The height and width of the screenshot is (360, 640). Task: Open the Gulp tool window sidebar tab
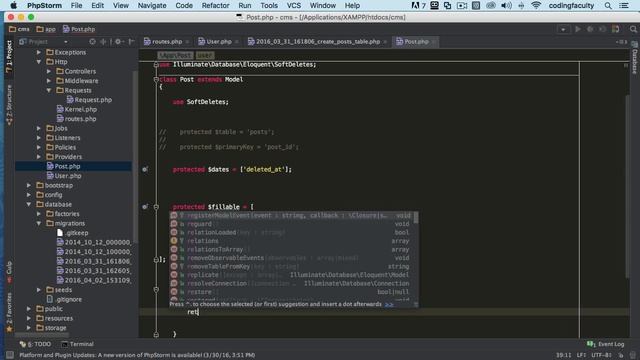click(x=9, y=271)
